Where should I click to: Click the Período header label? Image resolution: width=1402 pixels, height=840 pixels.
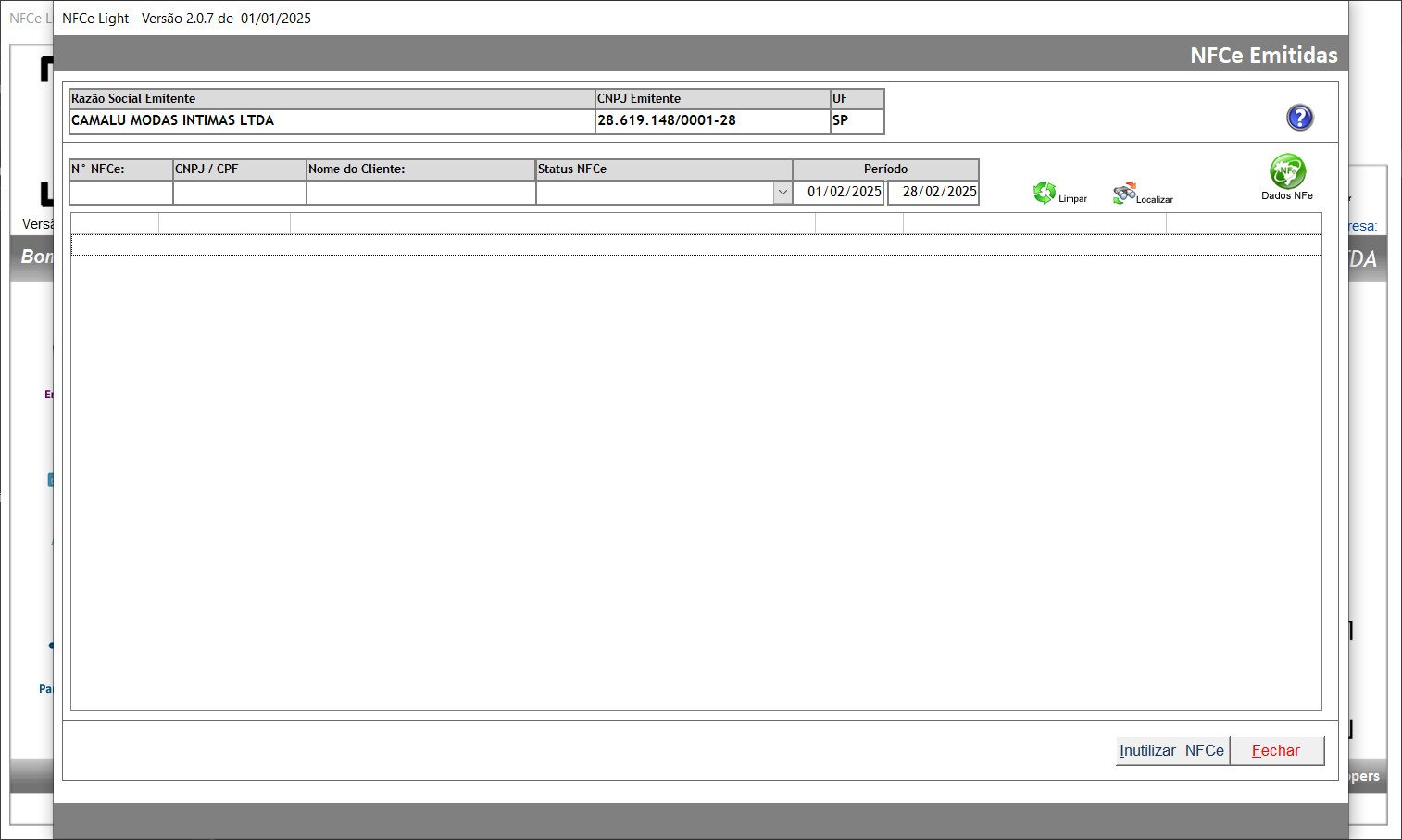click(x=885, y=169)
